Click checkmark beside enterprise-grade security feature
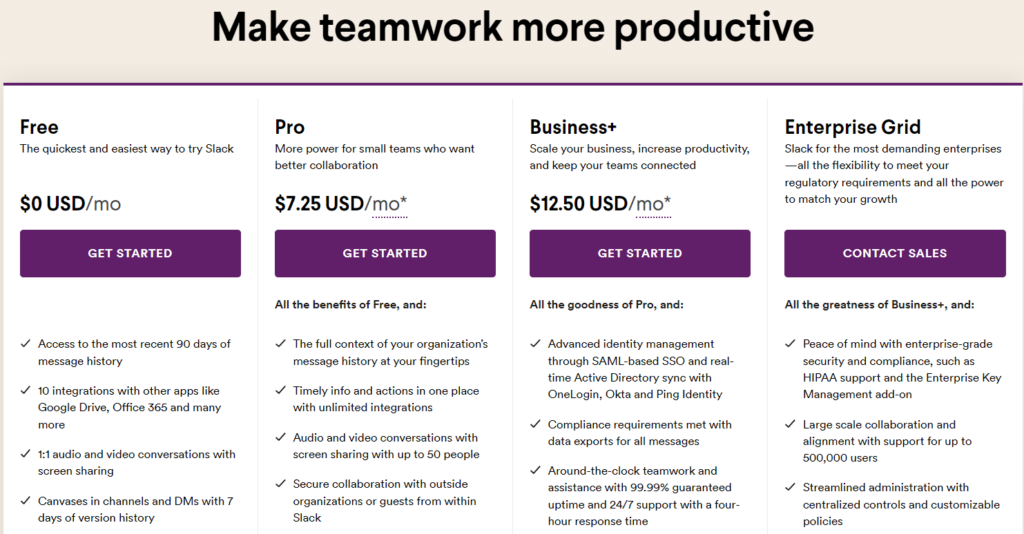This screenshot has width=1024, height=534. 790,343
